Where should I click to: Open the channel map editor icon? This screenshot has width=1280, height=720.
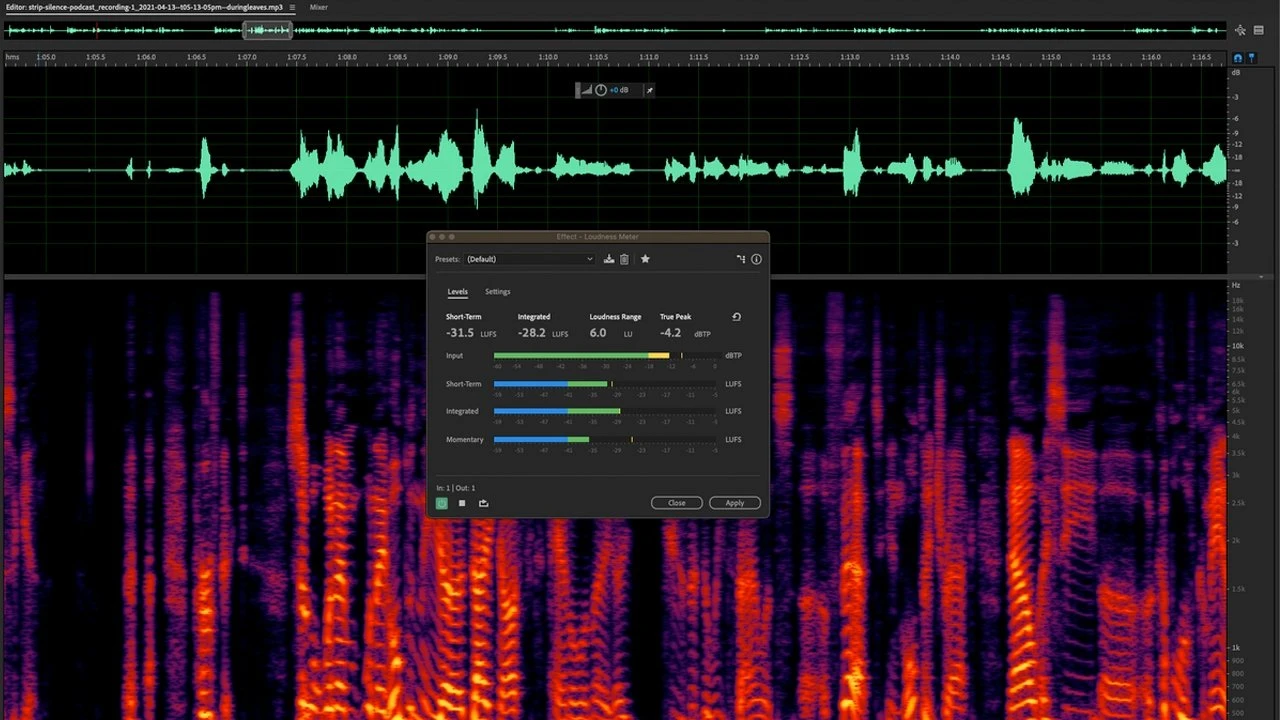(741, 259)
